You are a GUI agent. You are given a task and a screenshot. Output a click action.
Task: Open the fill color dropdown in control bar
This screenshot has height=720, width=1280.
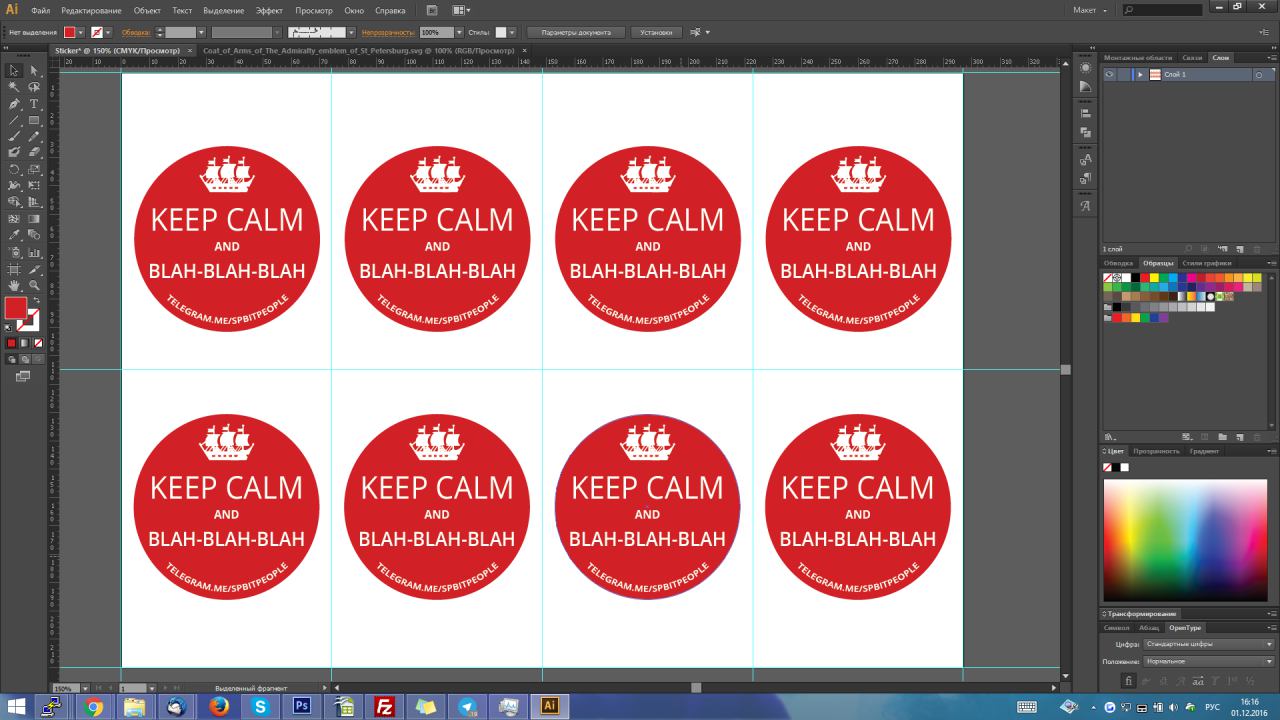(x=82, y=33)
